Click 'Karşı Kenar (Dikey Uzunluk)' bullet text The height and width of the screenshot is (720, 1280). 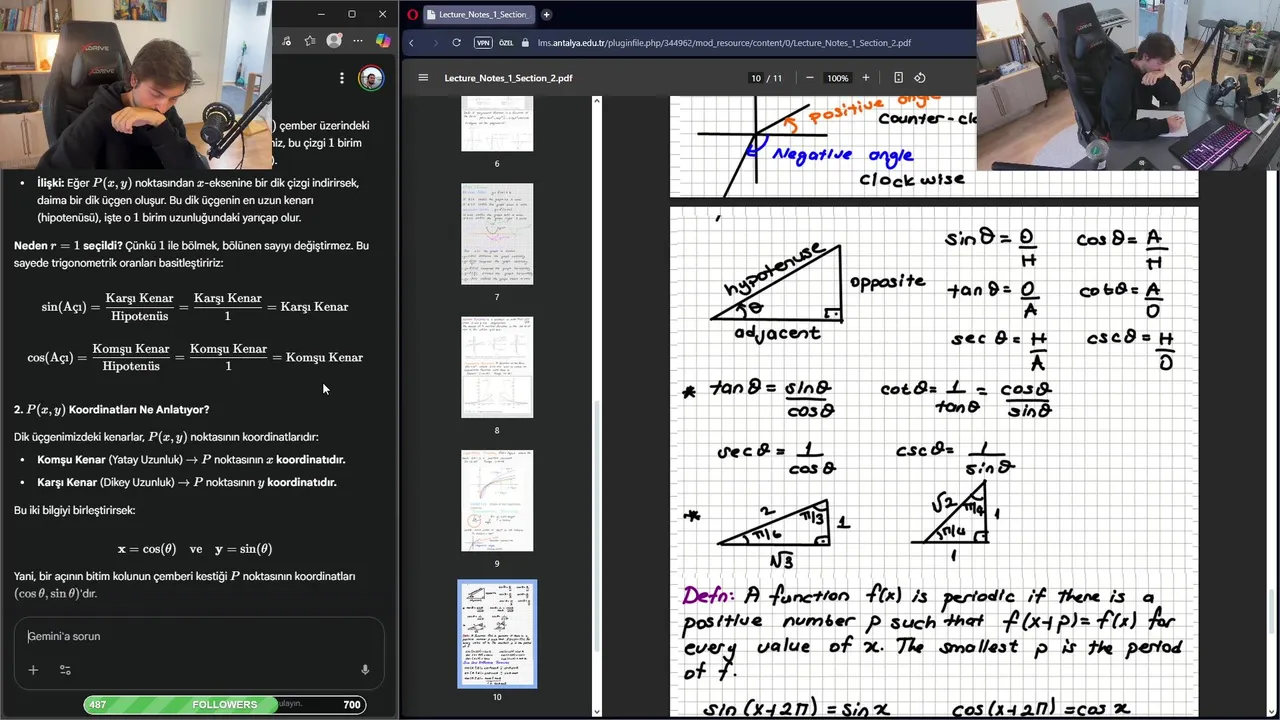(187, 482)
